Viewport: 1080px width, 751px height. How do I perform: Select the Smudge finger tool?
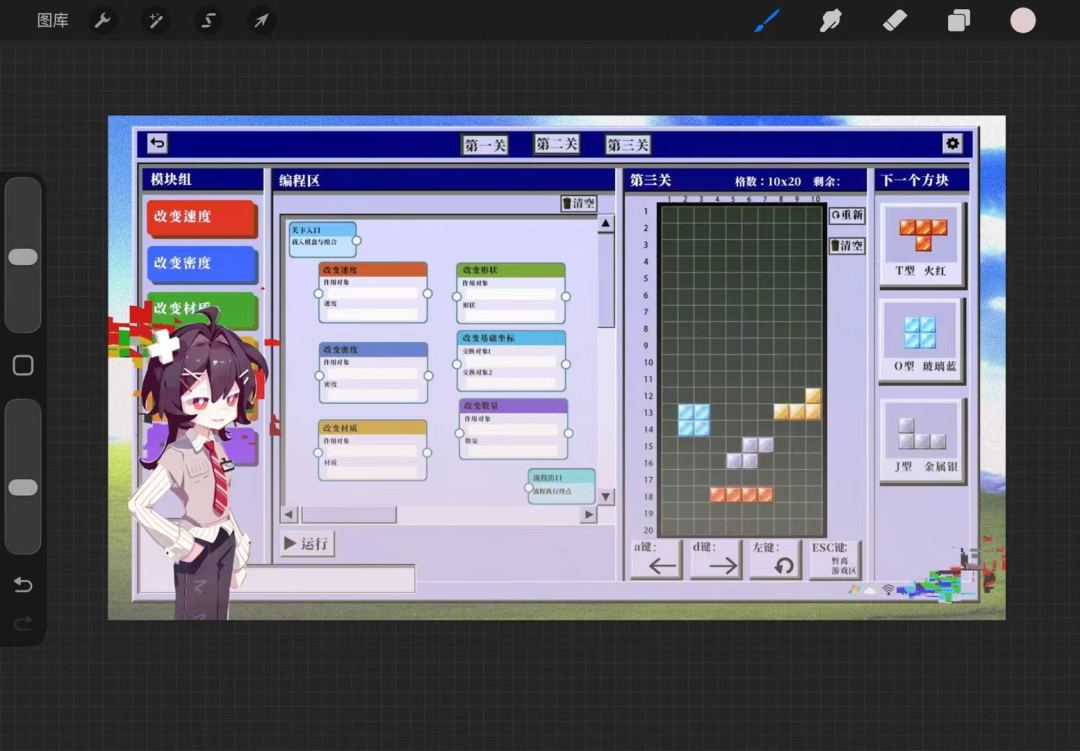pyautogui.click(x=831, y=21)
